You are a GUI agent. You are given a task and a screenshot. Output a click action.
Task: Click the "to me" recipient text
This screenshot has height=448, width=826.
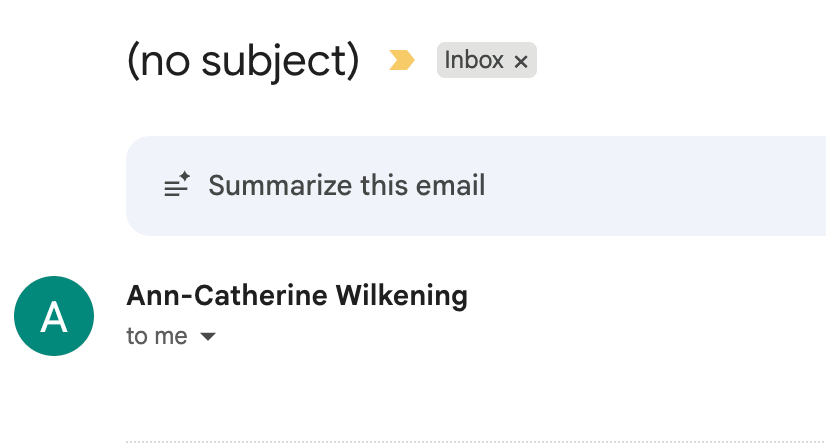point(157,337)
